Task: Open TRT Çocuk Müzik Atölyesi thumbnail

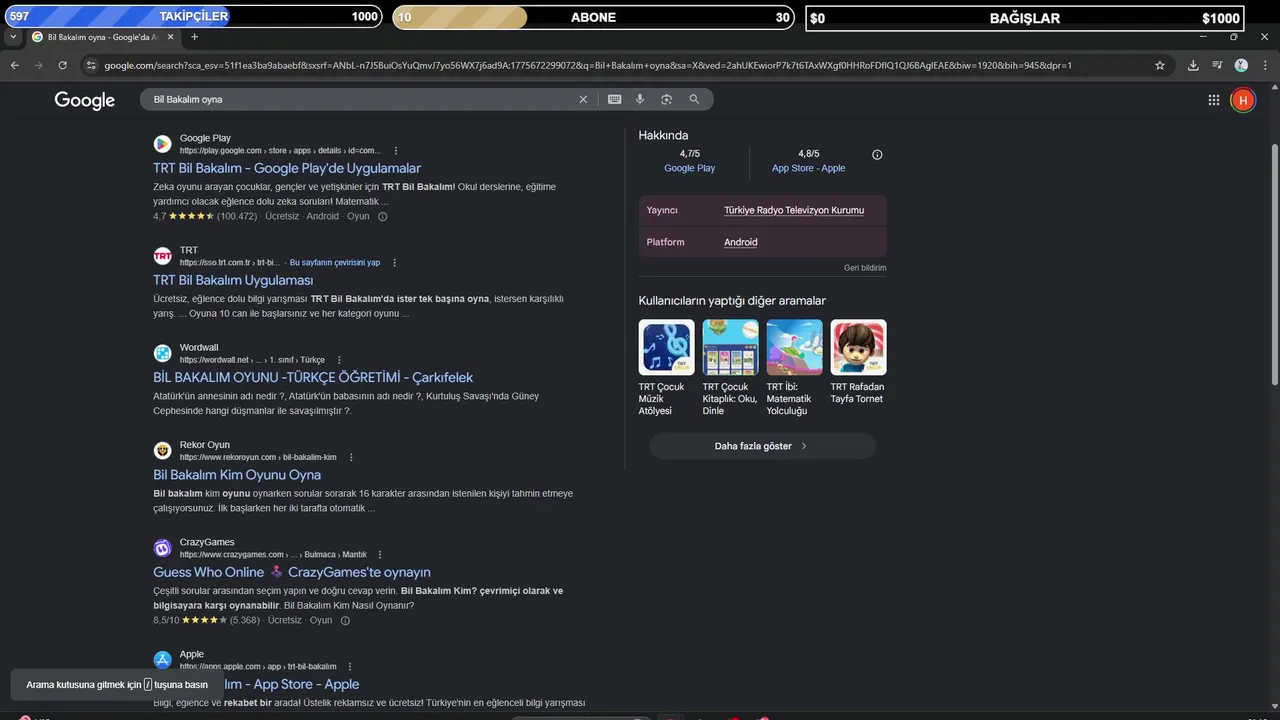Action: [x=667, y=347]
